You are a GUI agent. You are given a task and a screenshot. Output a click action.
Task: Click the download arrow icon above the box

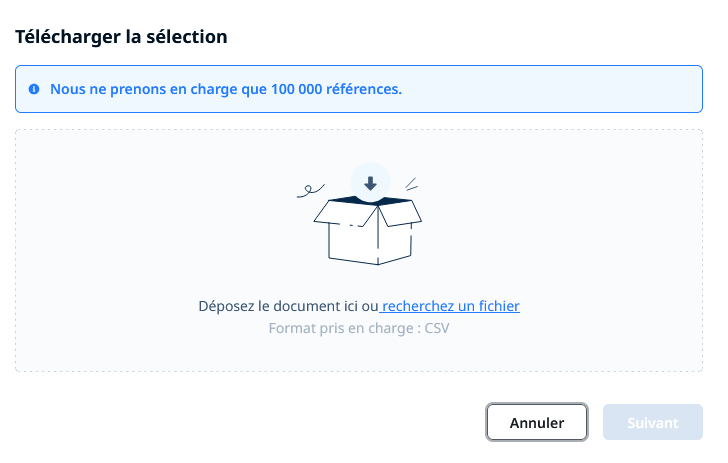point(370,183)
